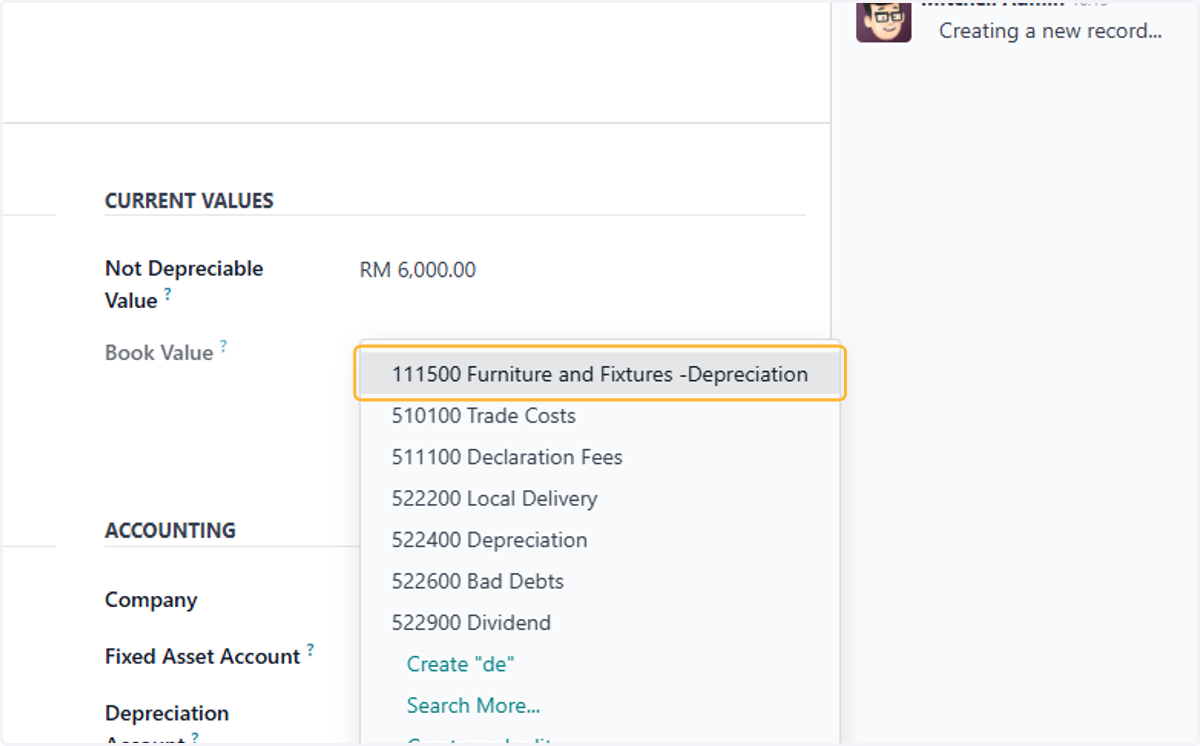
Task: Select 522600 Bad Debts entry
Action: tap(600, 581)
